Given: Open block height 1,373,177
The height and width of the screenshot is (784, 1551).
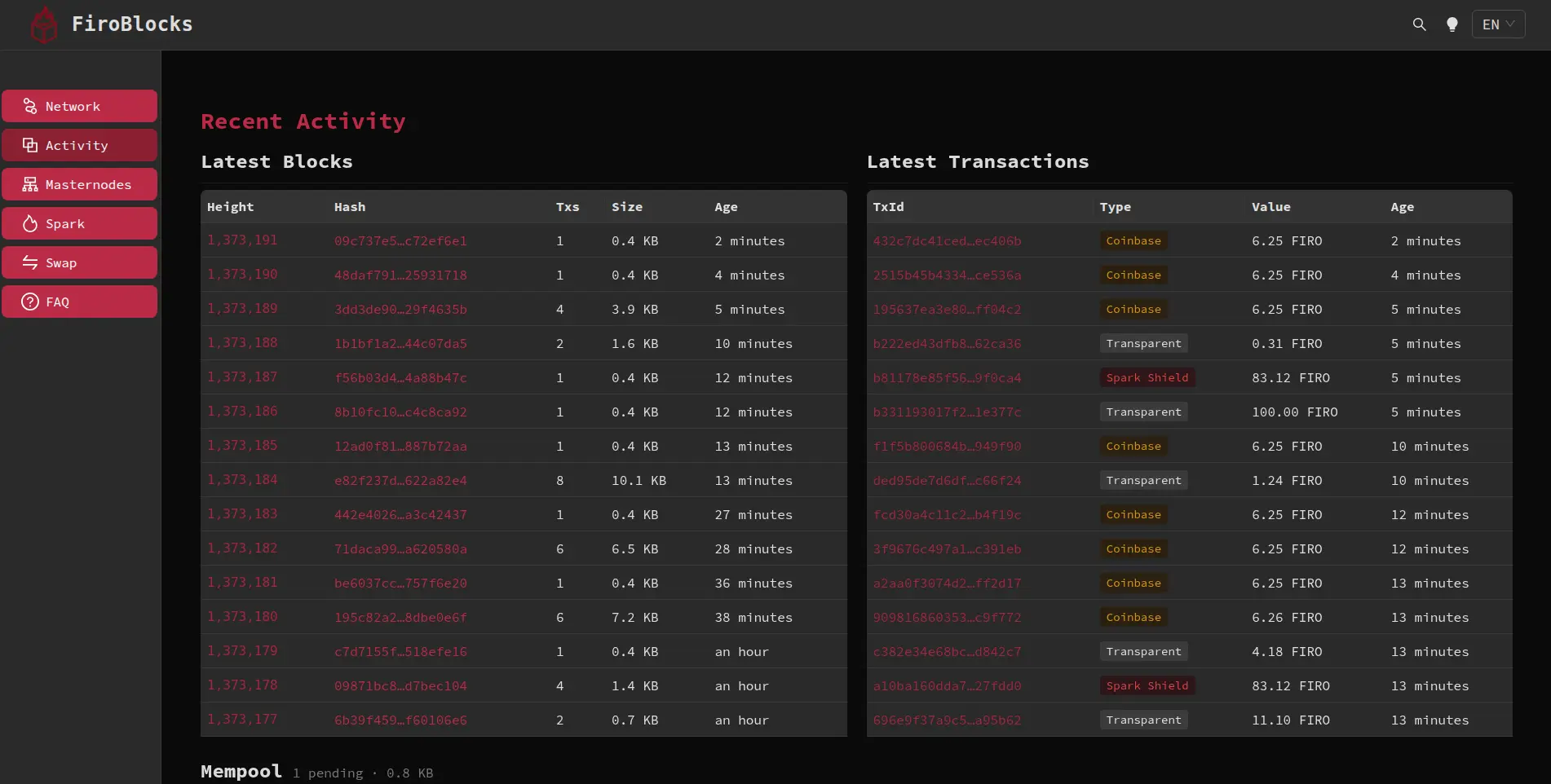Looking at the screenshot, I should click(x=242, y=720).
